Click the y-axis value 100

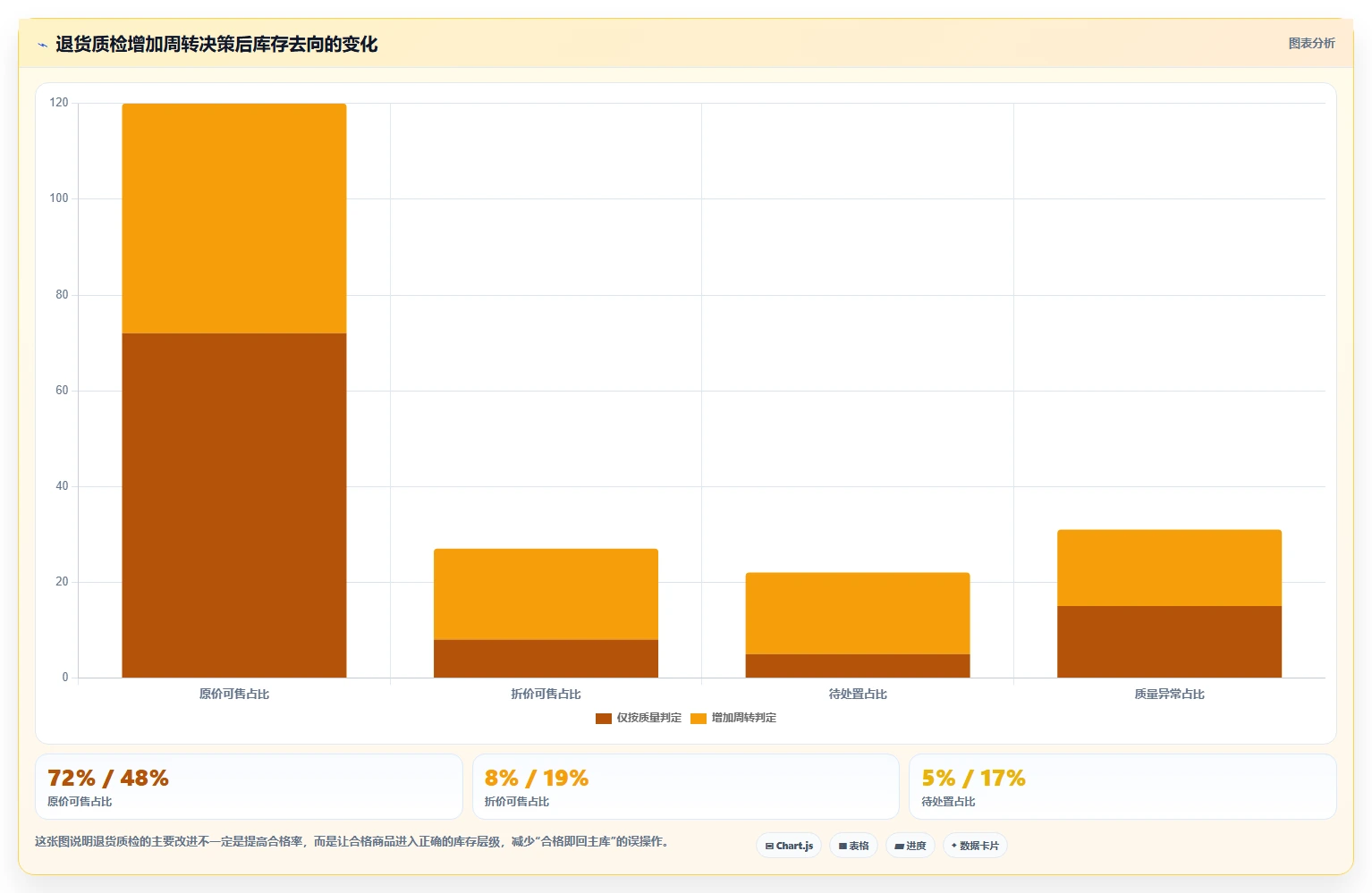tap(59, 198)
